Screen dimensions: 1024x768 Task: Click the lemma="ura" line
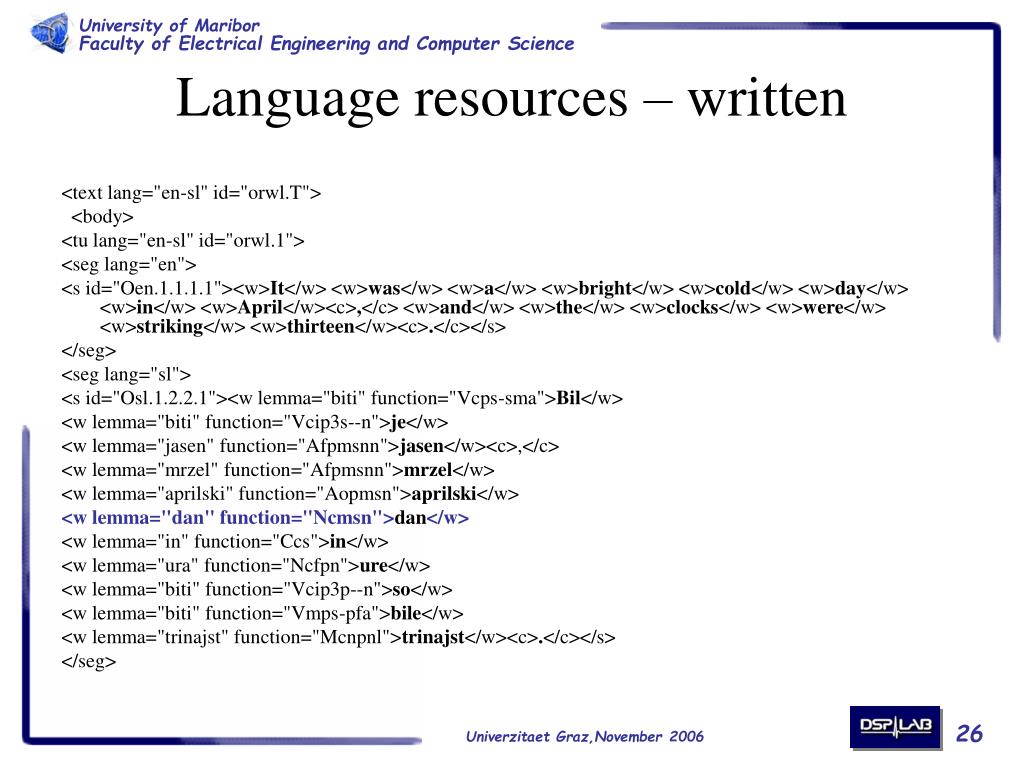(x=246, y=566)
